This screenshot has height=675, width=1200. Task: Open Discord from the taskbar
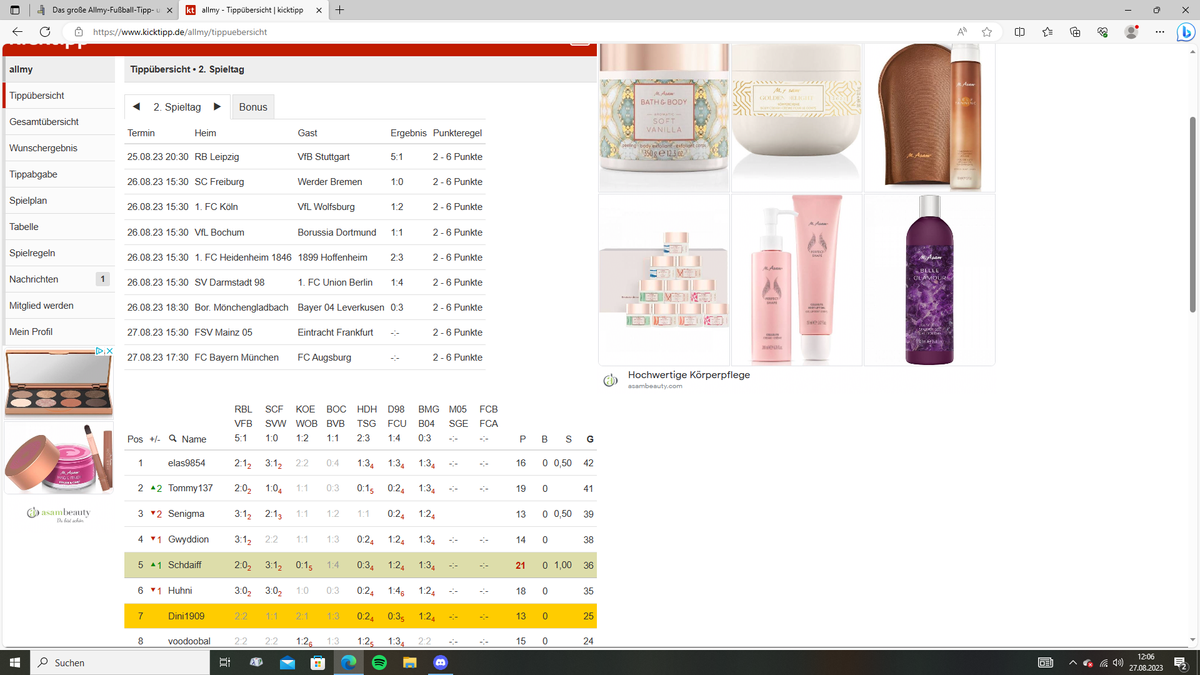tap(441, 662)
